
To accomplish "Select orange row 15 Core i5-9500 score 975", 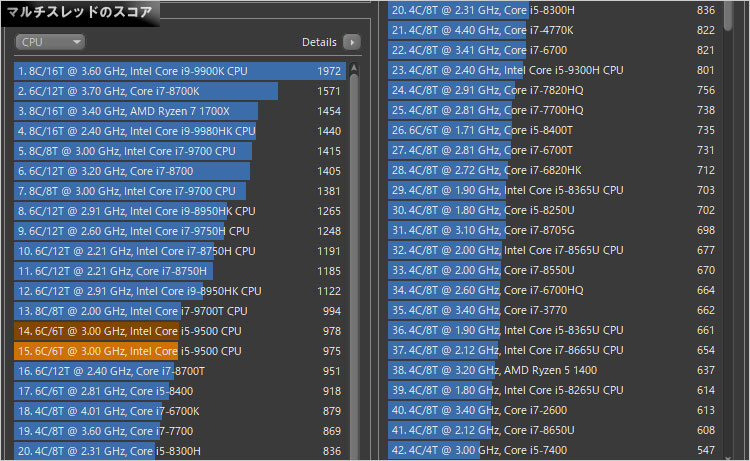I will tap(180, 351).
